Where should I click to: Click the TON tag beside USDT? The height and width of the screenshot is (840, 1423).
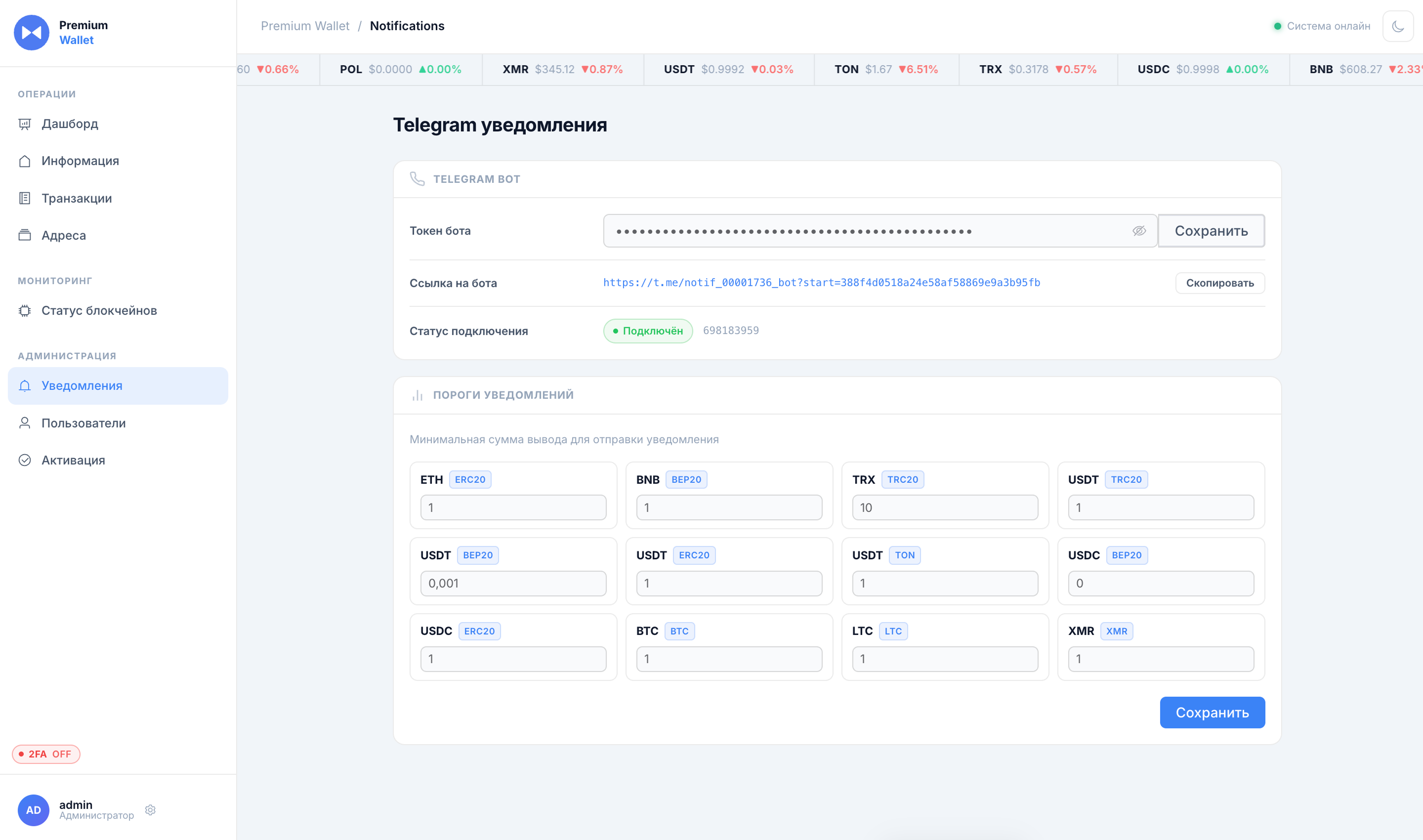click(x=905, y=555)
